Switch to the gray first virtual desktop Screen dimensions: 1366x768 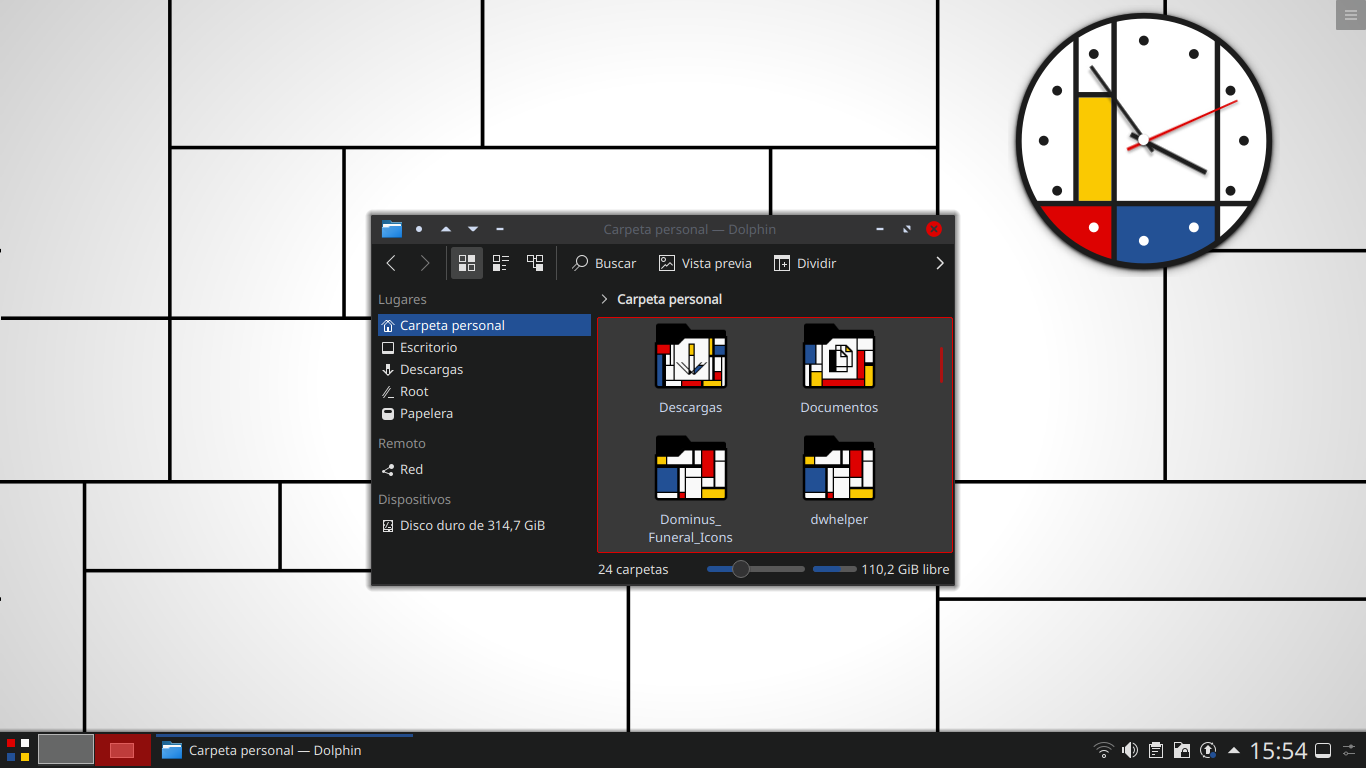tap(66, 749)
